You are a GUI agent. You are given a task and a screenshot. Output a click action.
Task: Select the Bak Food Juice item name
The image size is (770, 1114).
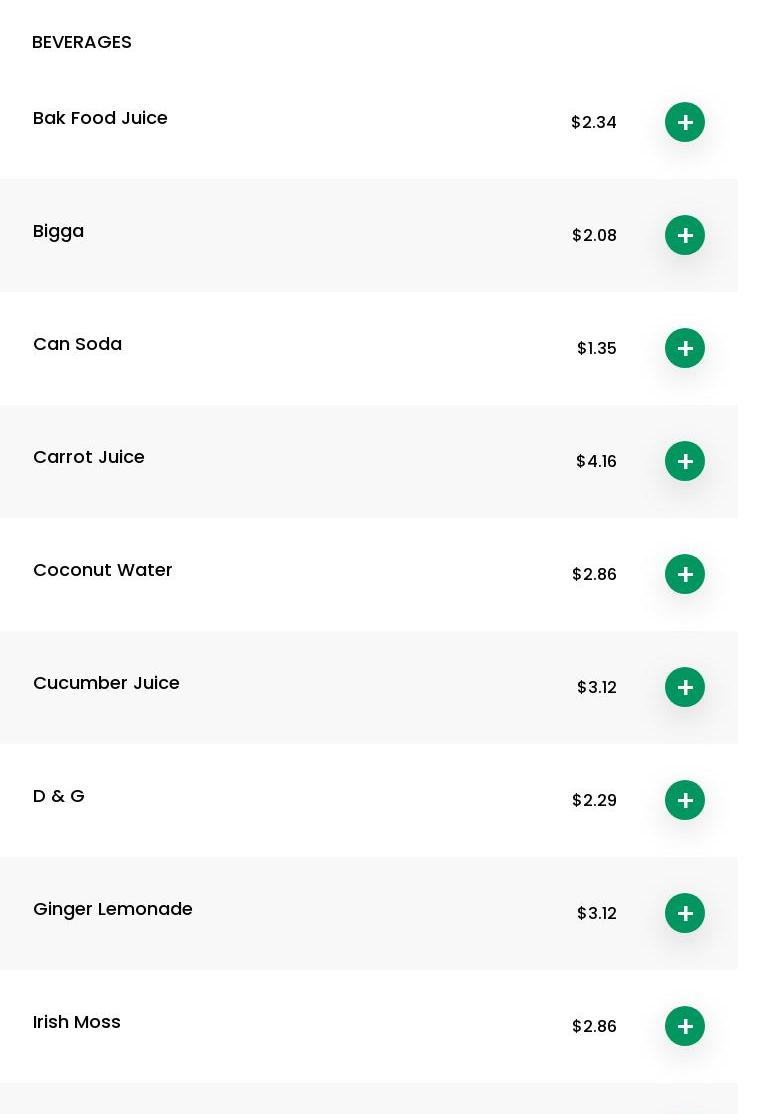tap(100, 118)
